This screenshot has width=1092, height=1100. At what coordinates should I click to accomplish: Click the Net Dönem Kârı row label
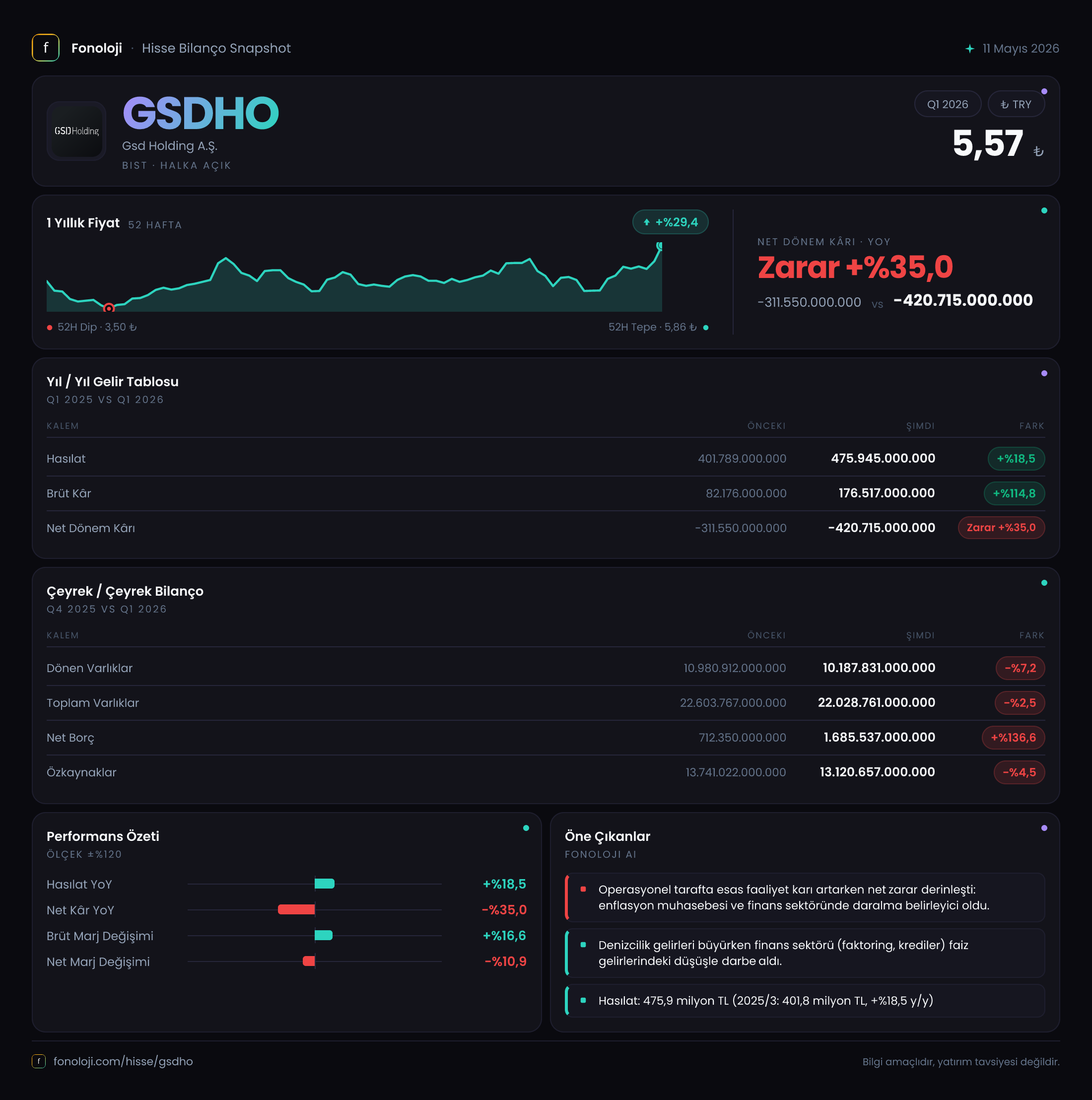coord(91,528)
